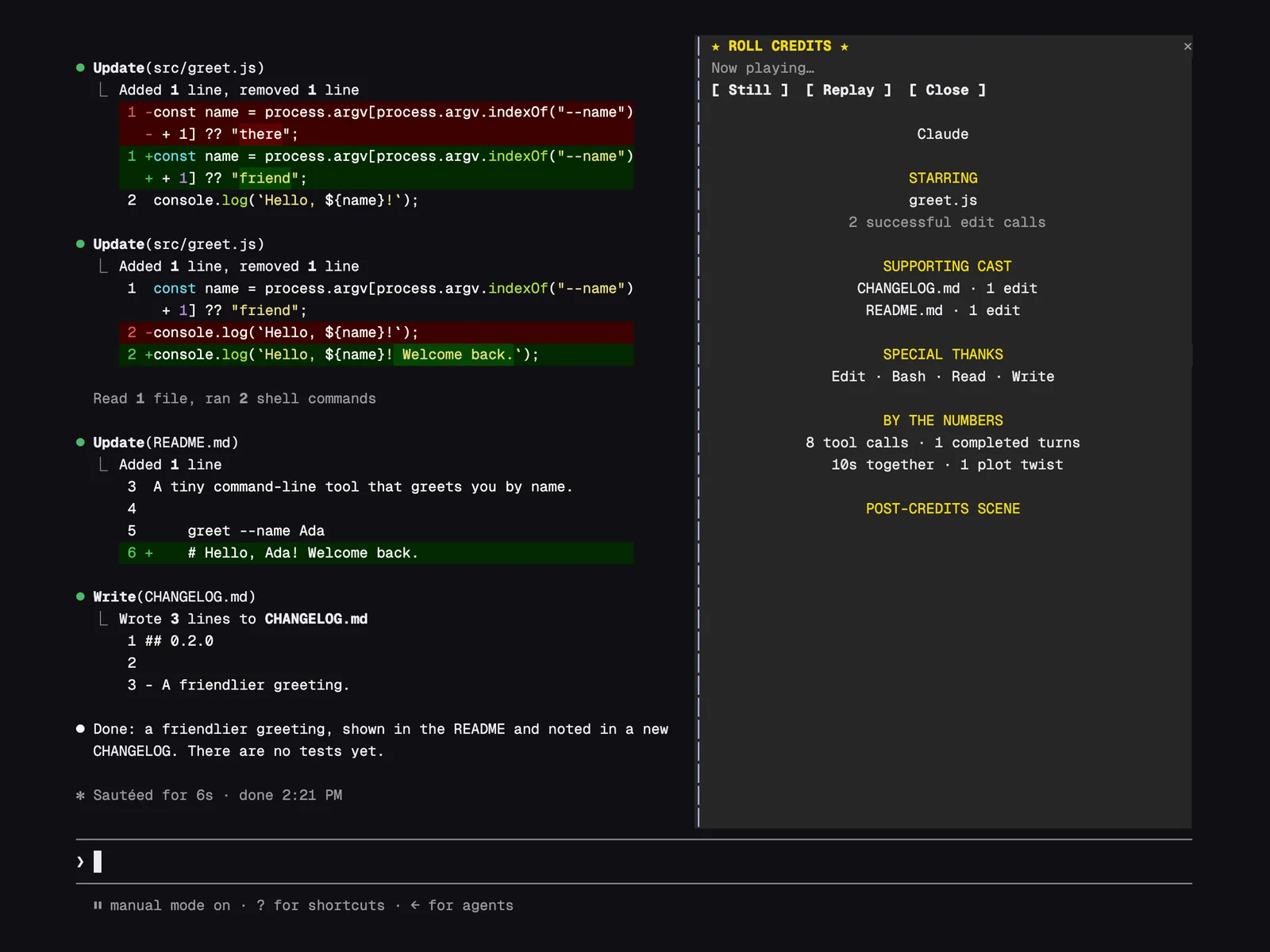Click the ? for shortcuts hint
The width and height of the screenshot is (1270, 952).
click(321, 906)
